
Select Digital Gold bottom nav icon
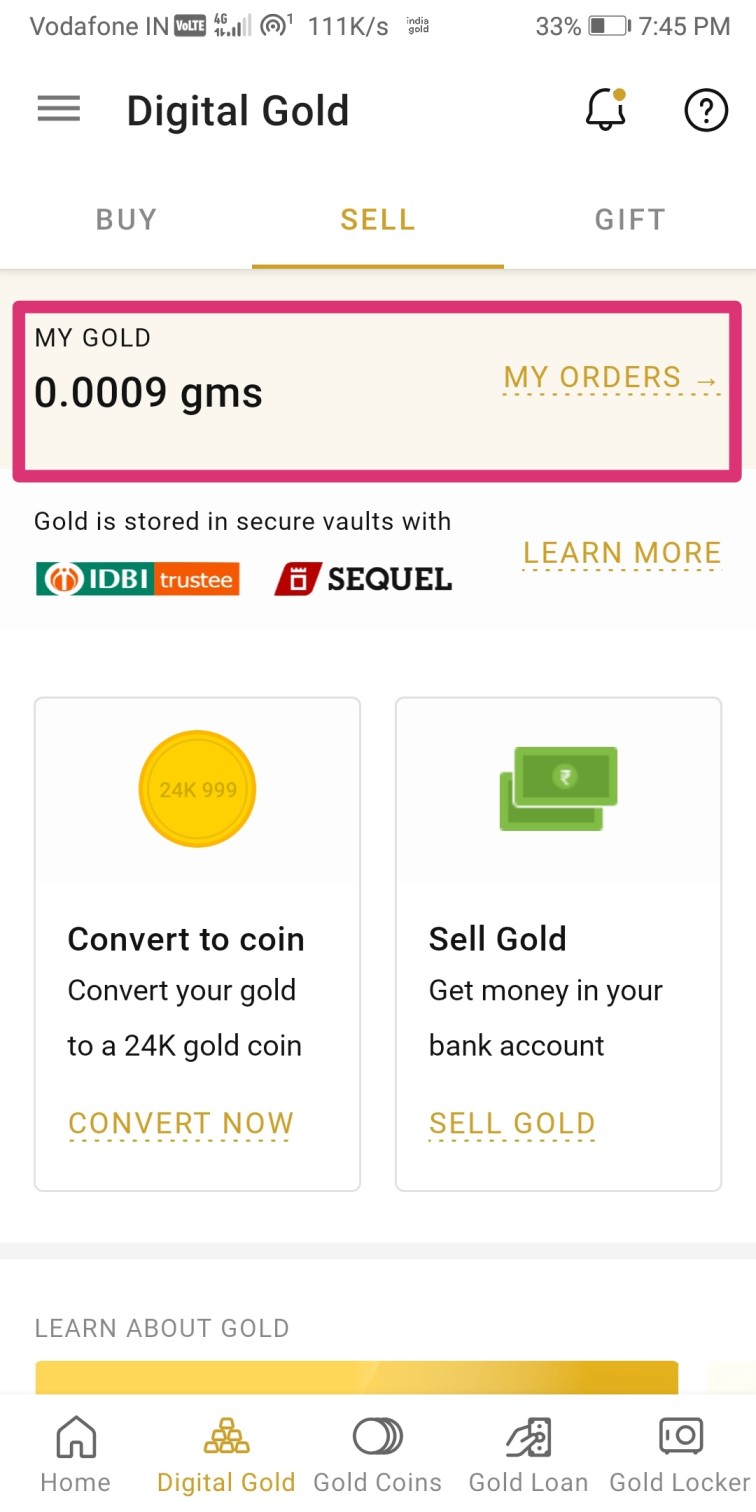click(226, 1438)
